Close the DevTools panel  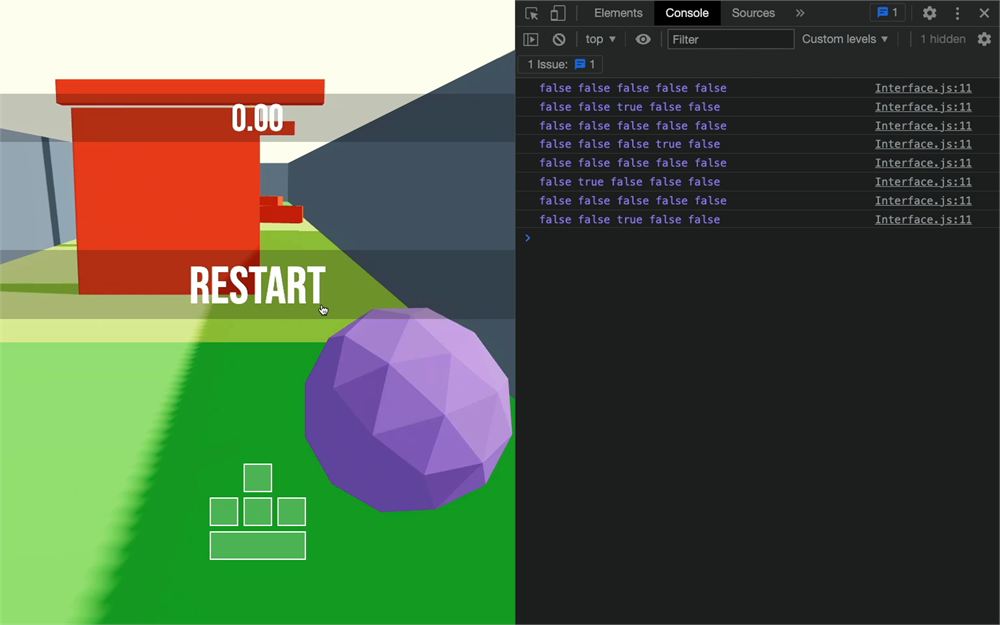pyautogui.click(x=984, y=13)
